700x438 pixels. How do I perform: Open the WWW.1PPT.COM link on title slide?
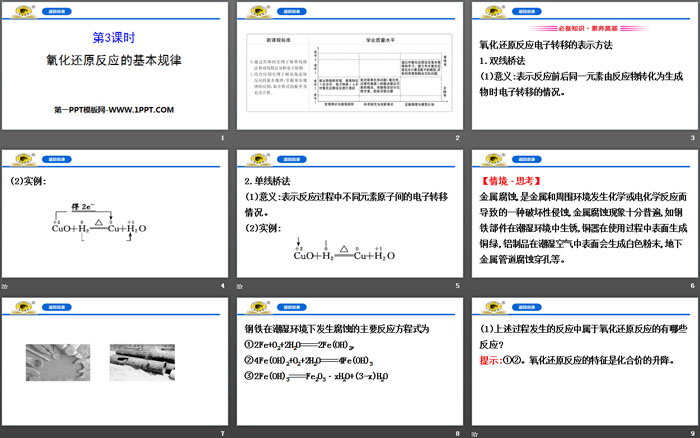click(x=142, y=109)
